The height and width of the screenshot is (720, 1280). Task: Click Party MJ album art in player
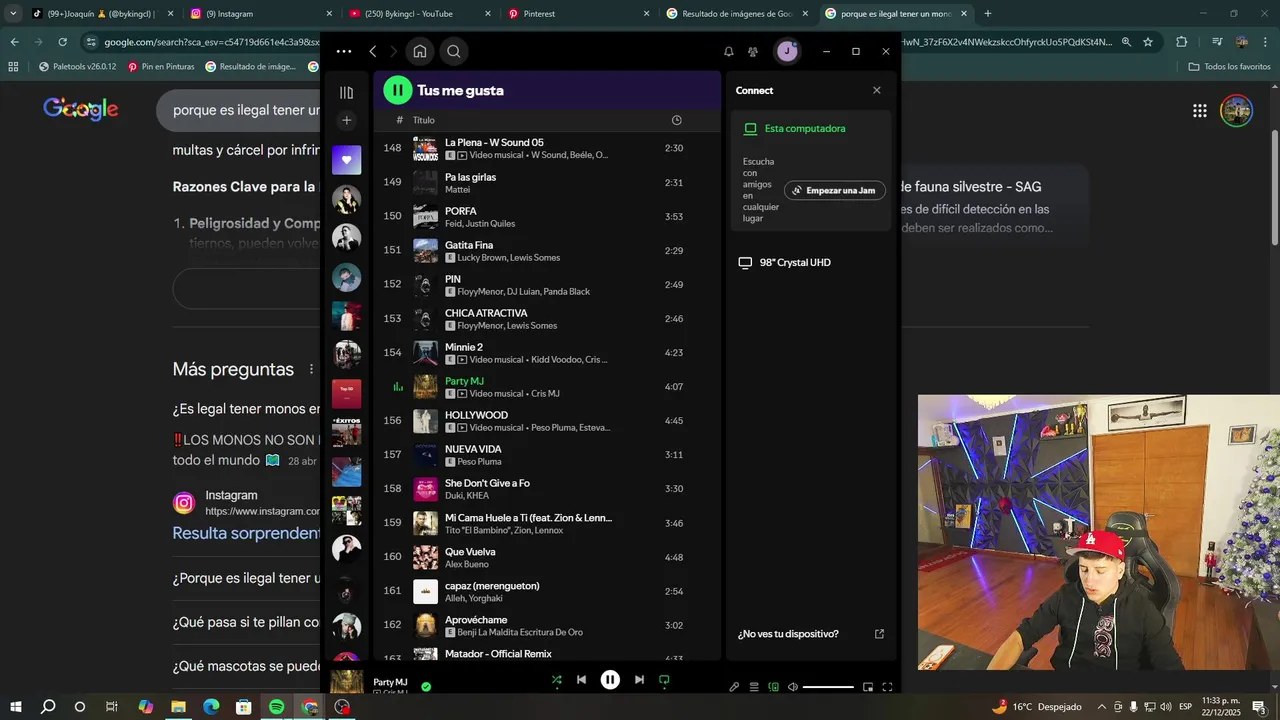click(347, 682)
